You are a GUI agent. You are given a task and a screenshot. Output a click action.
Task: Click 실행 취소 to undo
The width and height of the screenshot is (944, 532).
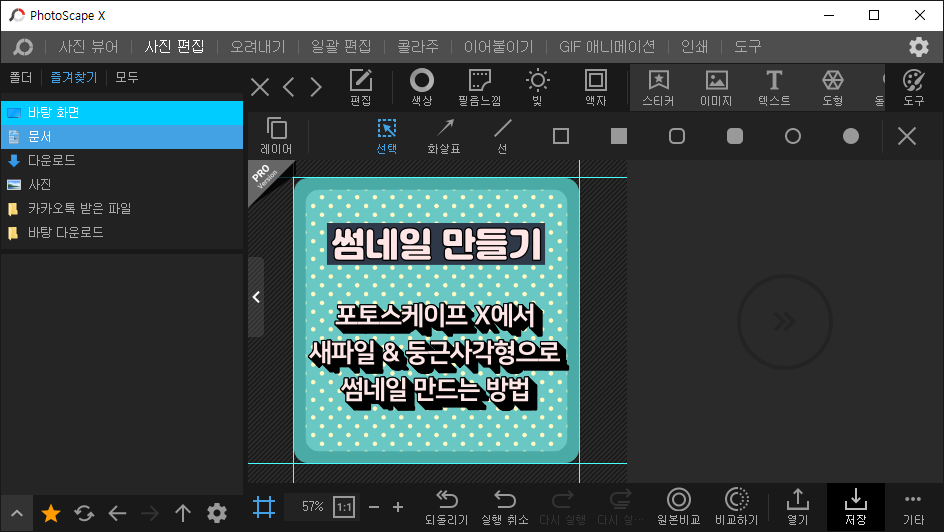coord(505,507)
